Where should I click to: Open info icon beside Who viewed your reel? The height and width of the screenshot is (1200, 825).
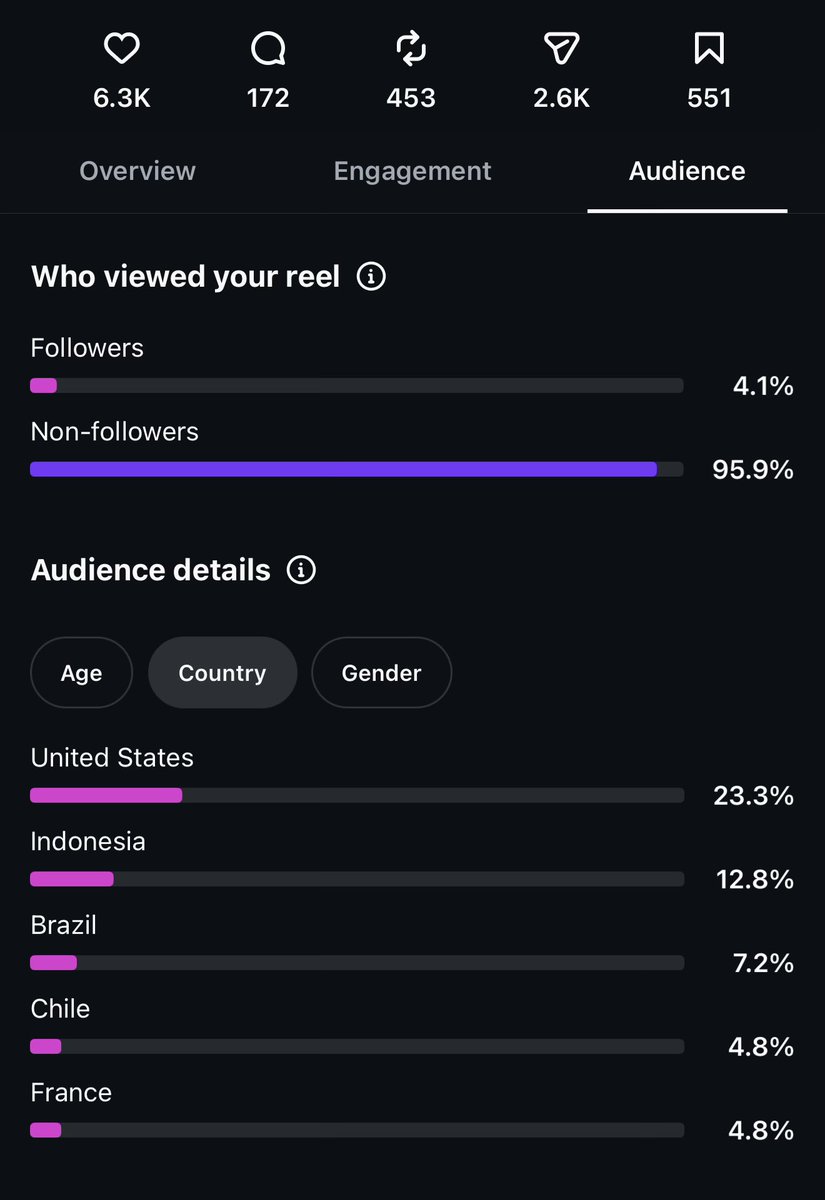coord(371,276)
